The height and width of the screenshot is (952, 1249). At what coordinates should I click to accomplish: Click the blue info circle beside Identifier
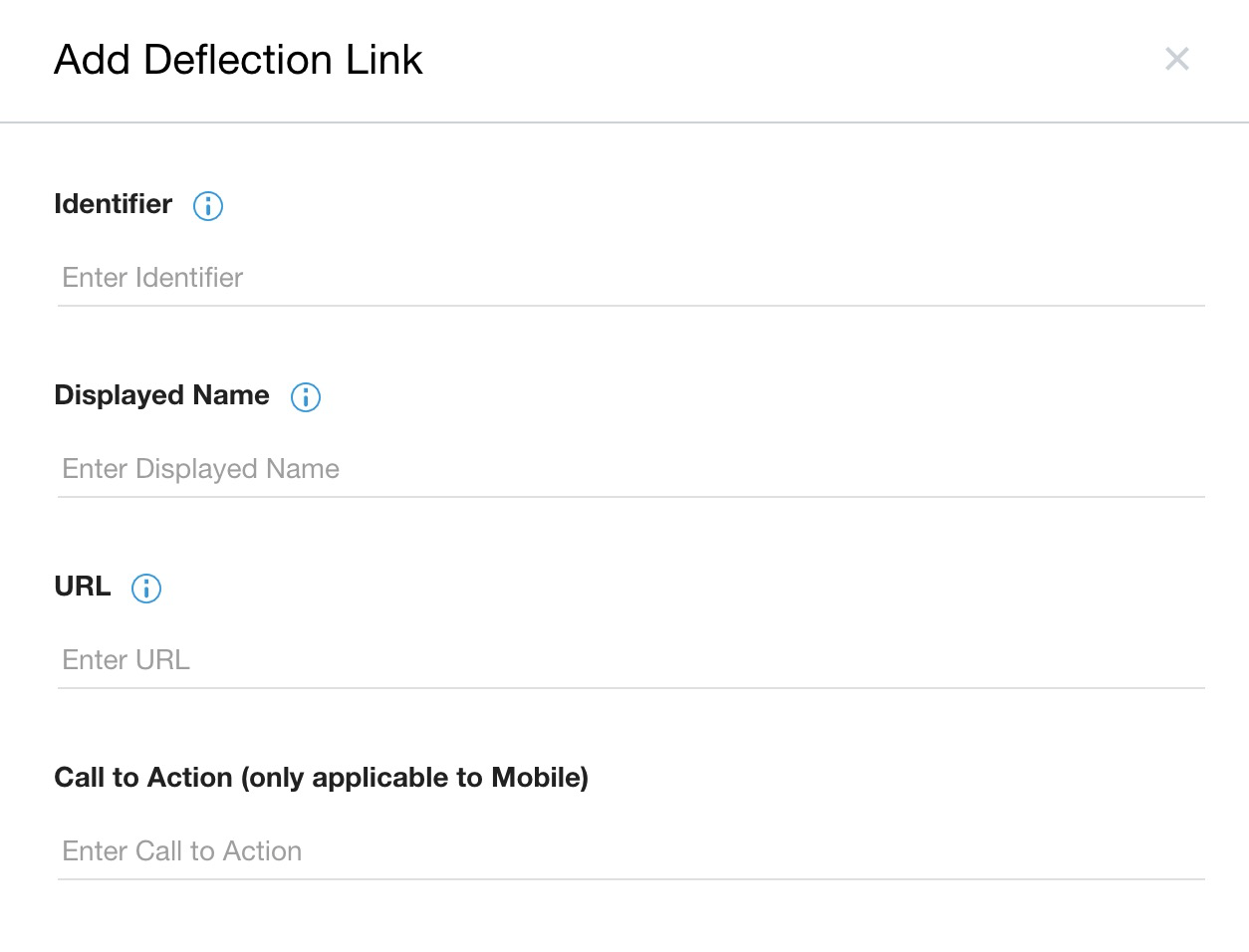click(x=208, y=206)
